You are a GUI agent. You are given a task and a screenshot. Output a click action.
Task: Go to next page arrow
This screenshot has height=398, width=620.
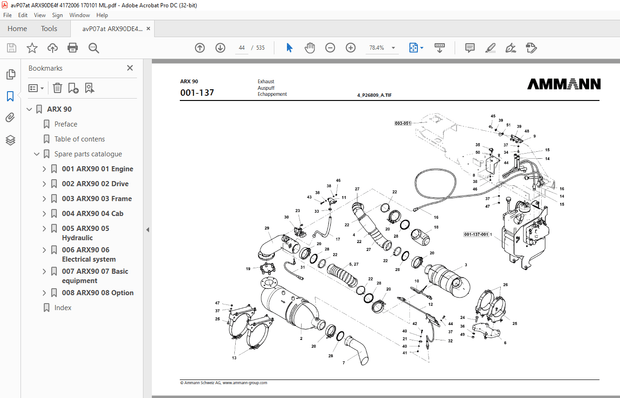tap(220, 48)
